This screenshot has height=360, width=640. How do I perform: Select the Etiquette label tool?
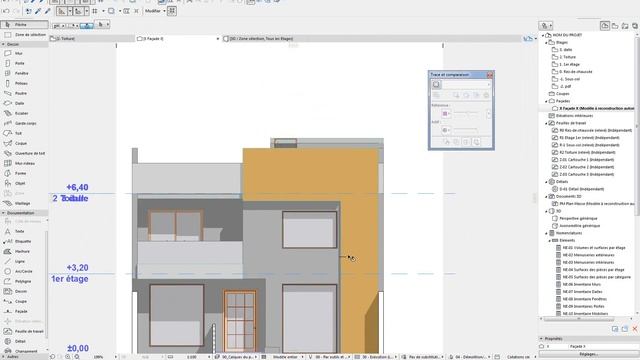coord(24,241)
